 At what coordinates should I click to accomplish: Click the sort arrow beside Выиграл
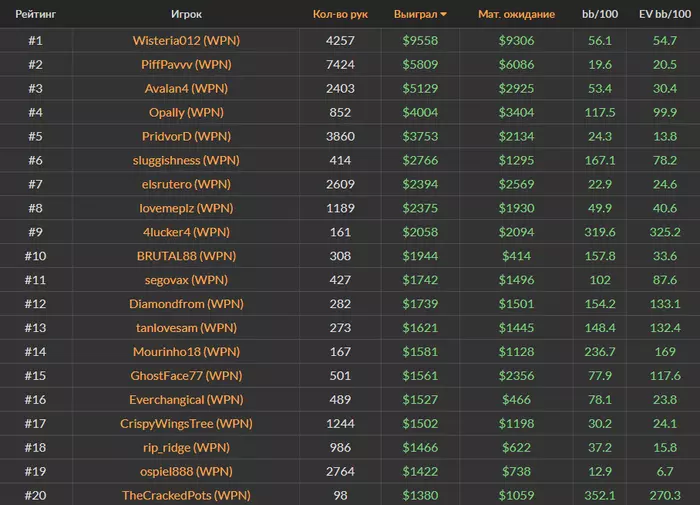click(x=444, y=15)
